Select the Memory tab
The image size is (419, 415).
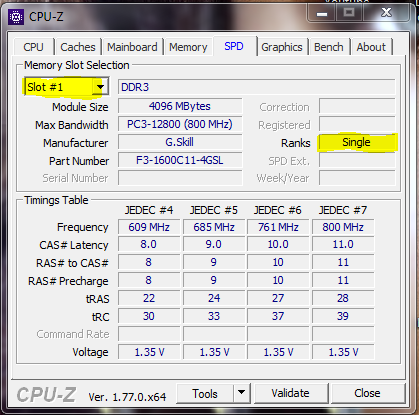pos(188,47)
